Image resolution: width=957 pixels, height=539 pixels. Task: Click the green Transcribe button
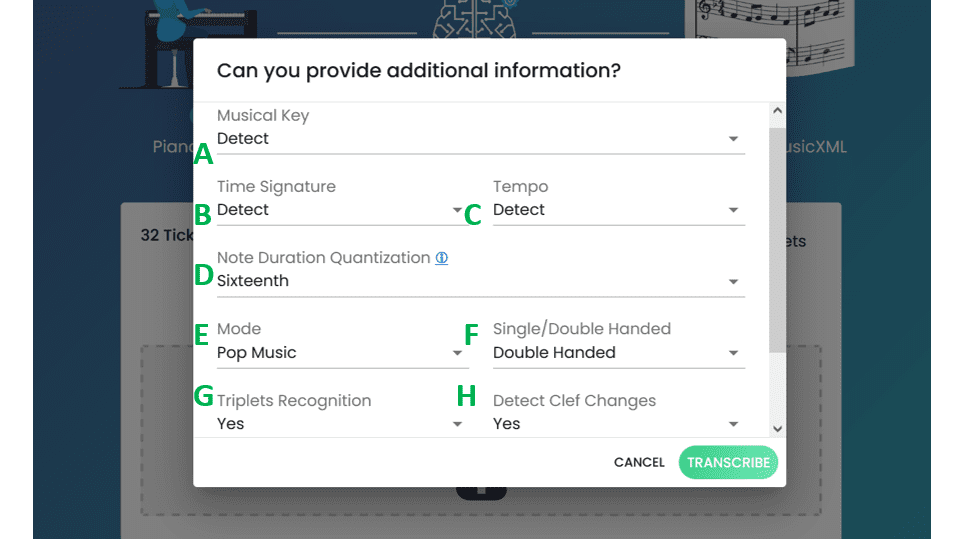click(x=728, y=463)
